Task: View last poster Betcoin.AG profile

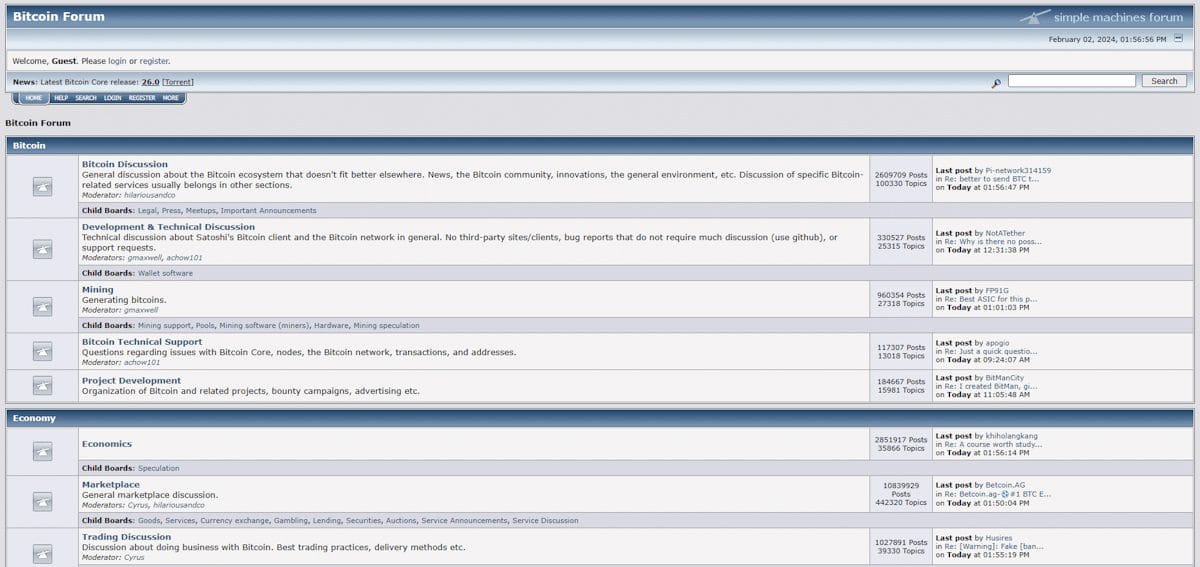Action: pyautogui.click(x=1006, y=484)
